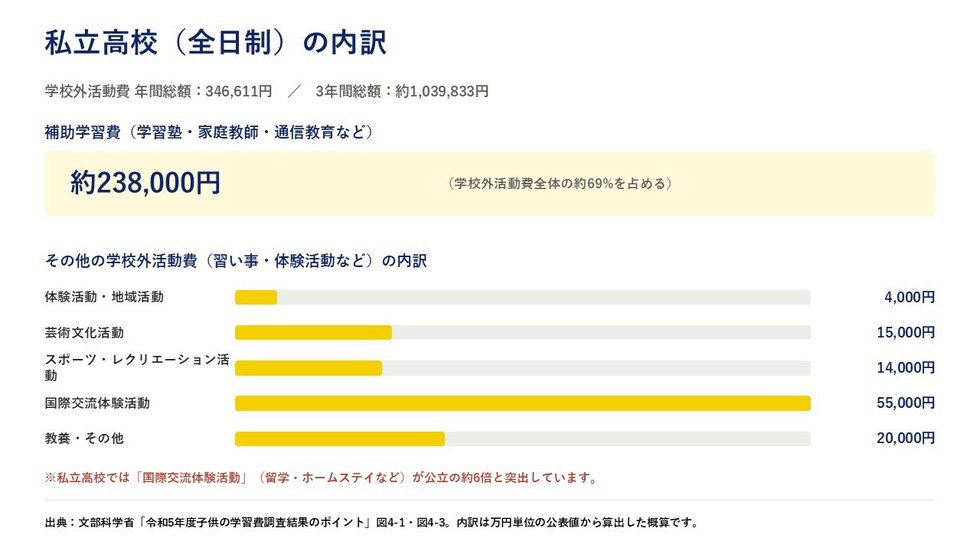Click the スポーツ・レクリエーション yellow bar
This screenshot has width=980, height=551.
point(309,368)
